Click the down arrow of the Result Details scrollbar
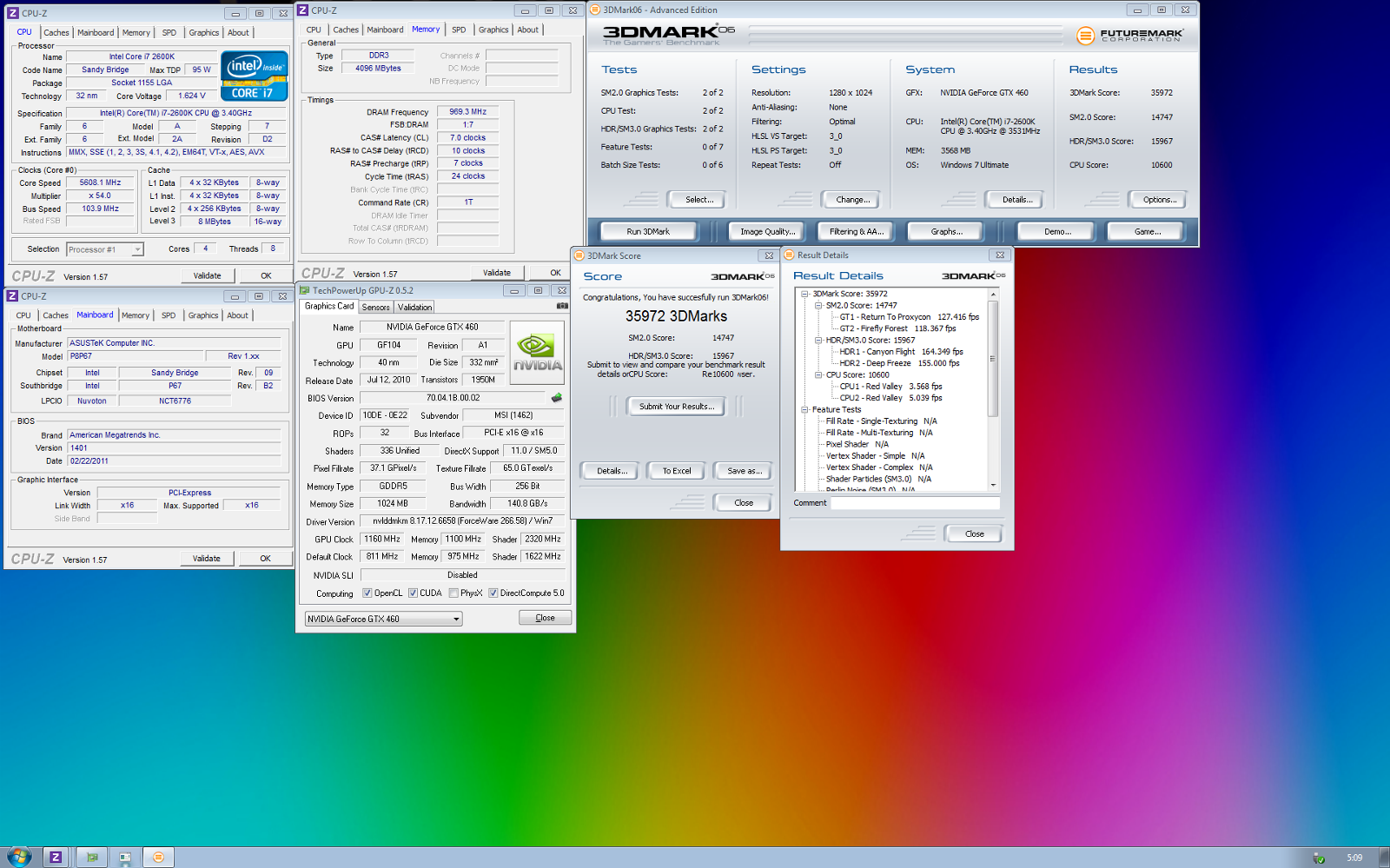This screenshot has width=1390, height=868. click(x=993, y=485)
